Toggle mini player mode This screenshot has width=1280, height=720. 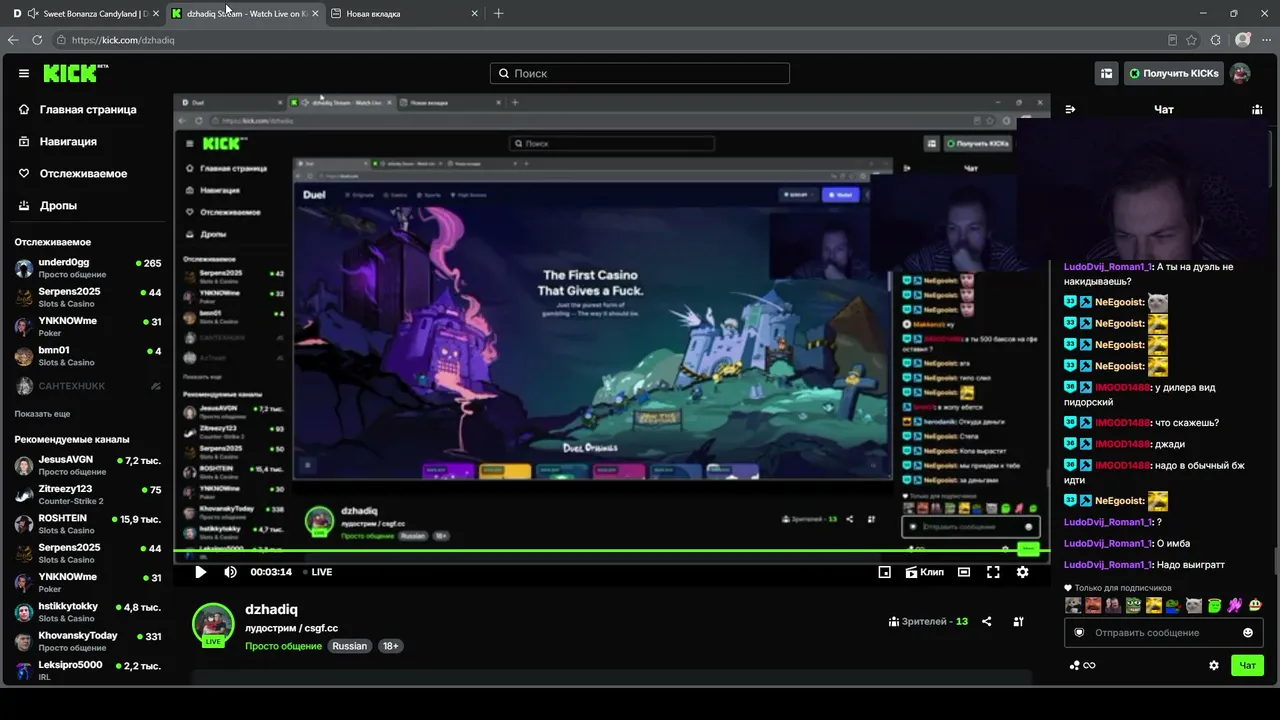click(884, 572)
